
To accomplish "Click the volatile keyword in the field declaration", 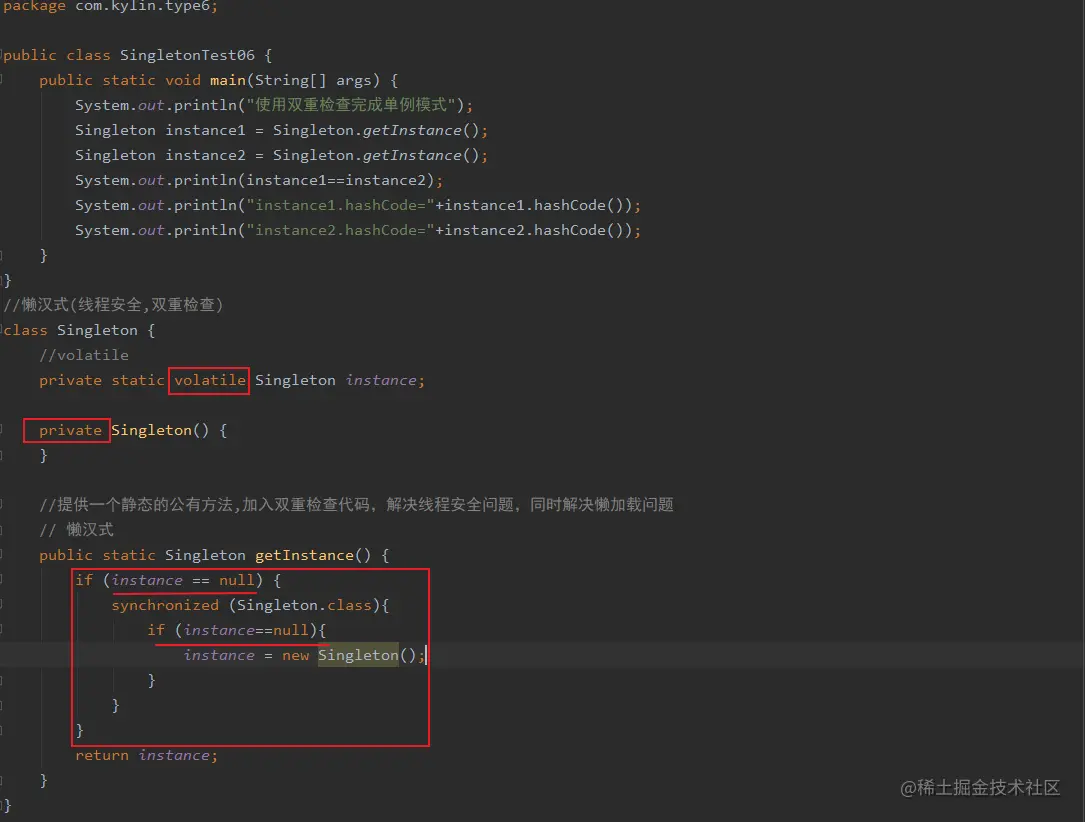I will pos(210,380).
